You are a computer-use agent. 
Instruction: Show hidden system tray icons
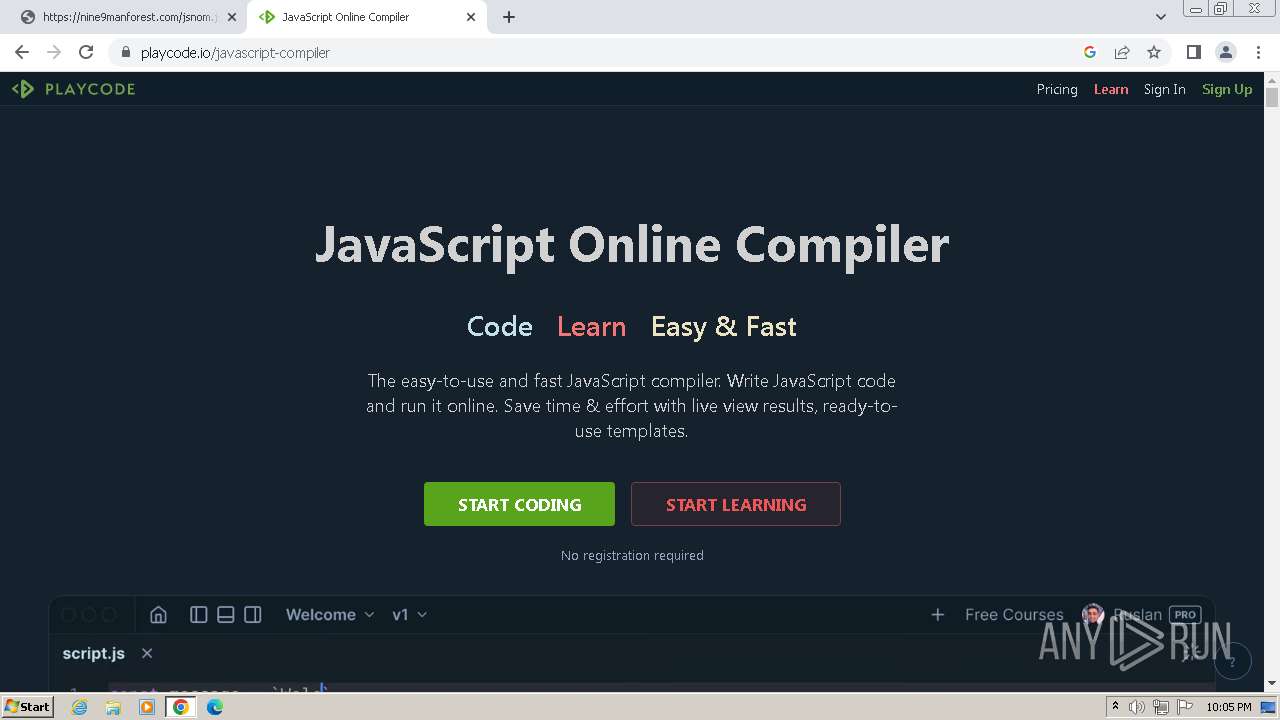[x=1115, y=707]
